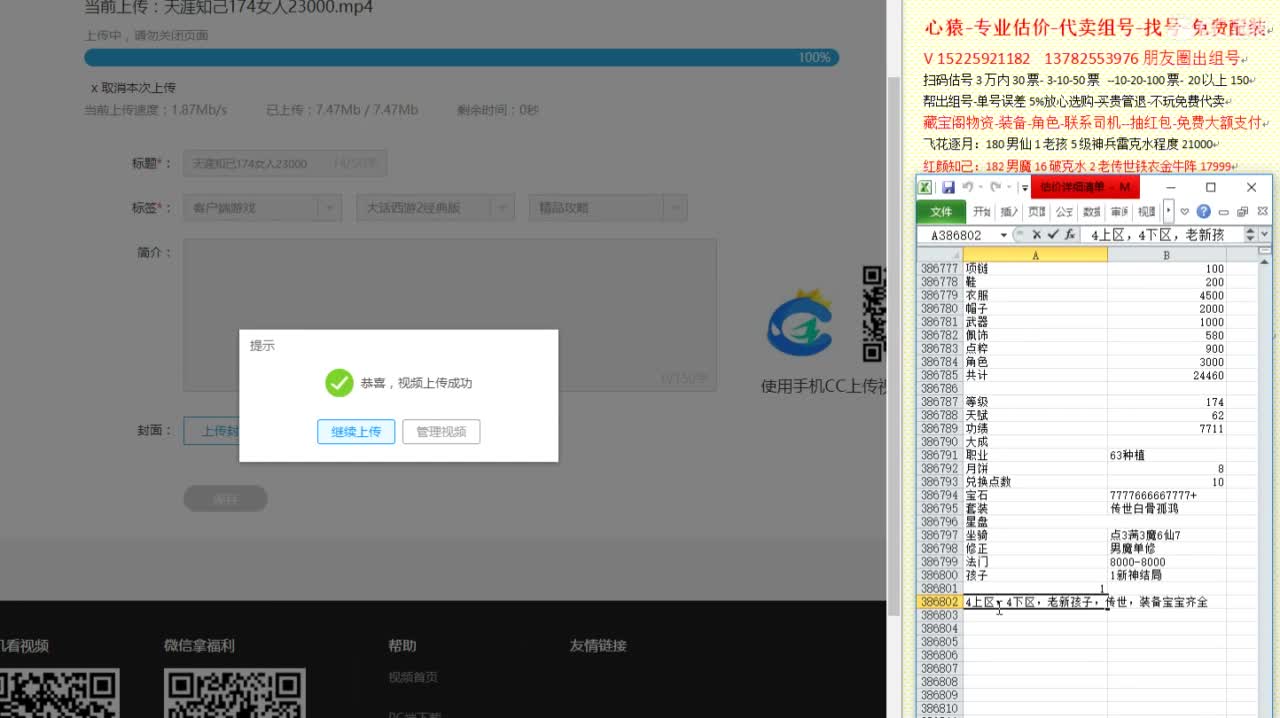Click cell containing 男魔单修

1167,549
